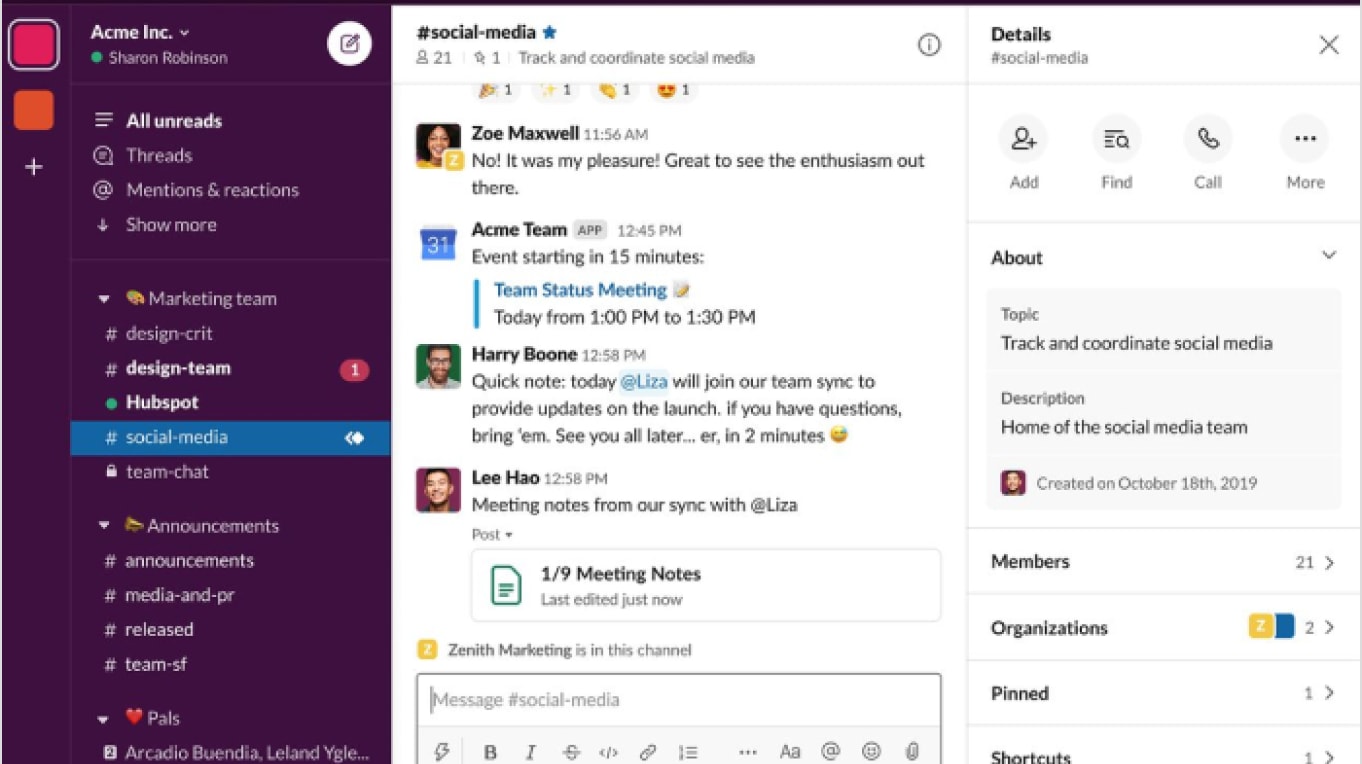
Task: Toggle italic formatting in message composer
Action: 531,752
